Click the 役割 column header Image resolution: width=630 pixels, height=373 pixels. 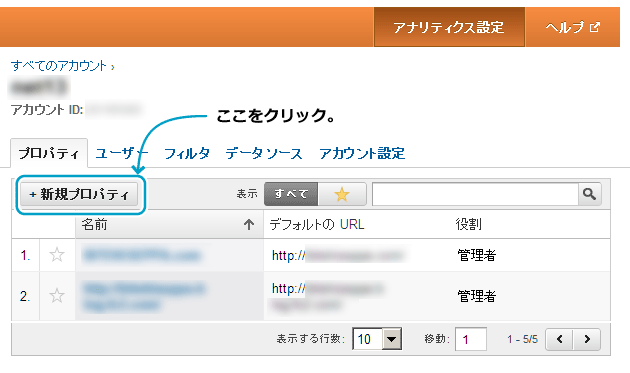point(468,224)
